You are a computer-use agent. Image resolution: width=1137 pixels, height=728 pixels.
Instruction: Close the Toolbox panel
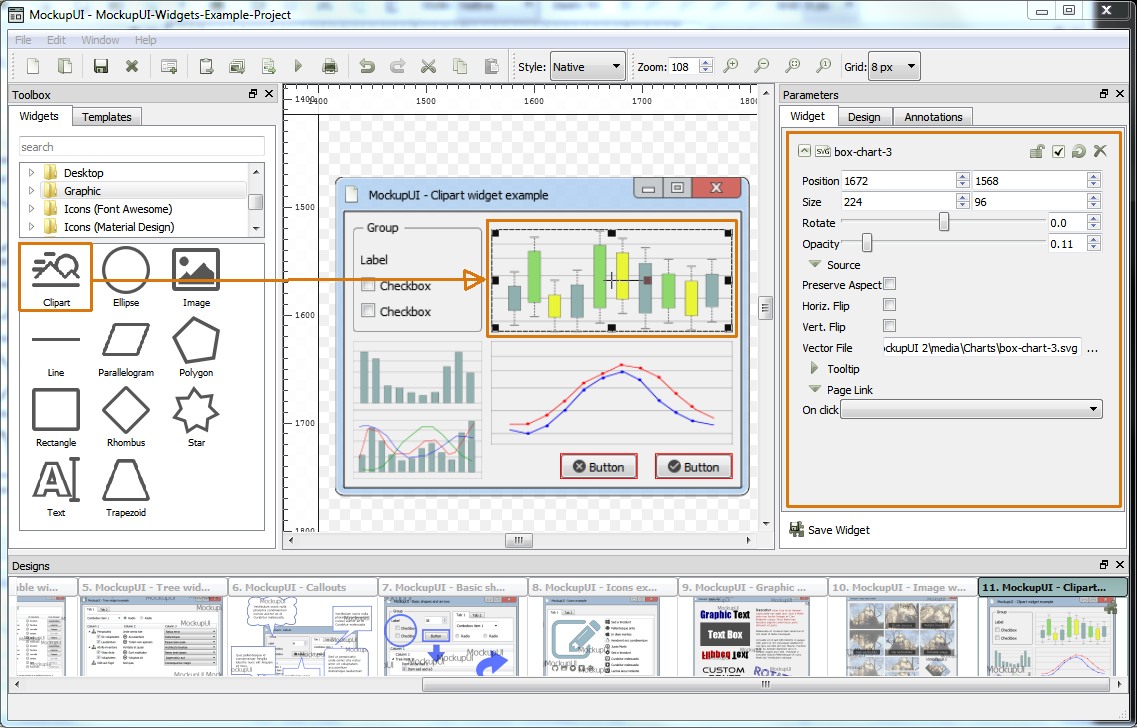[269, 94]
